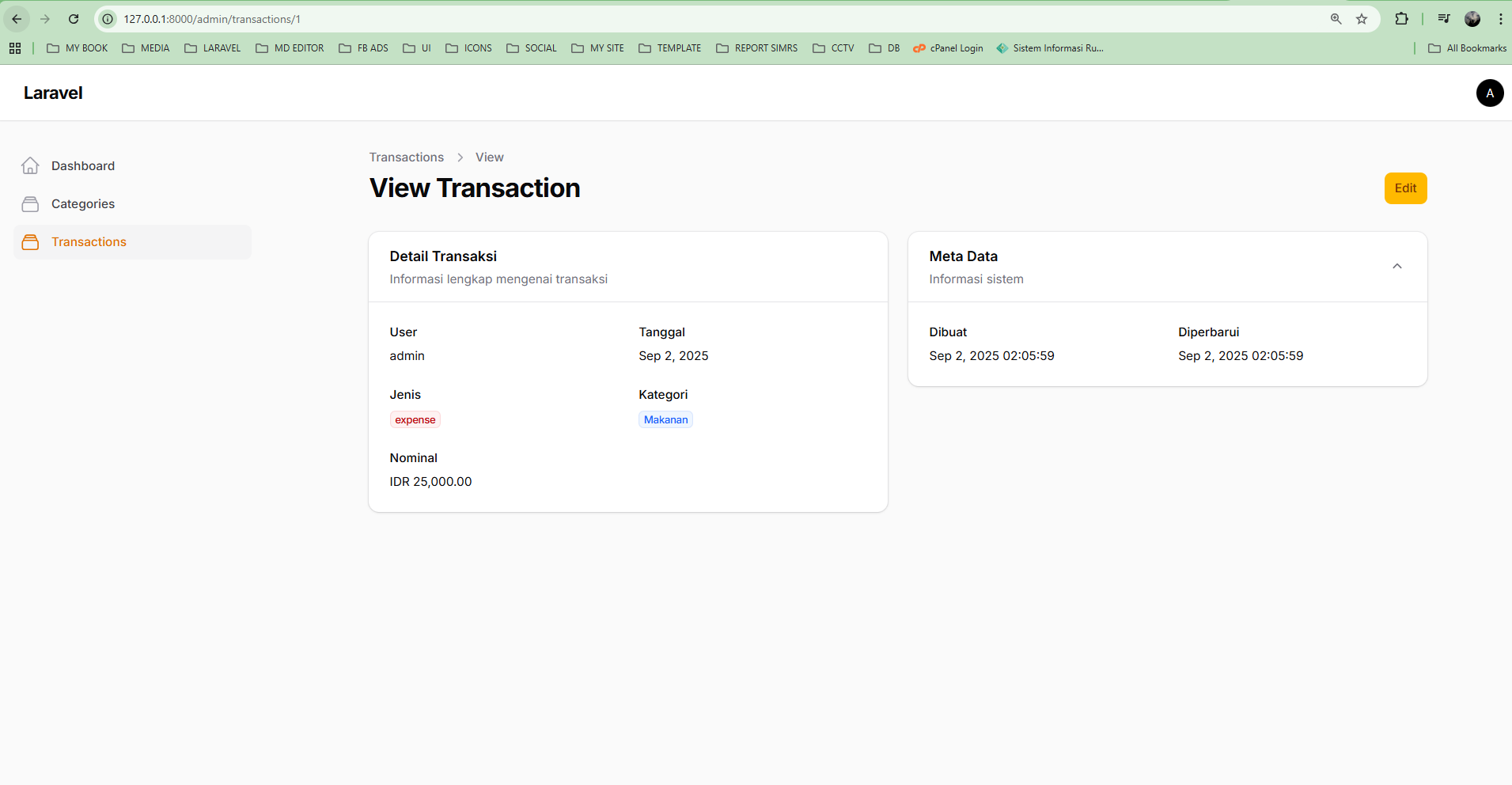
Task: Click the browser address bar URL
Action: (x=212, y=19)
